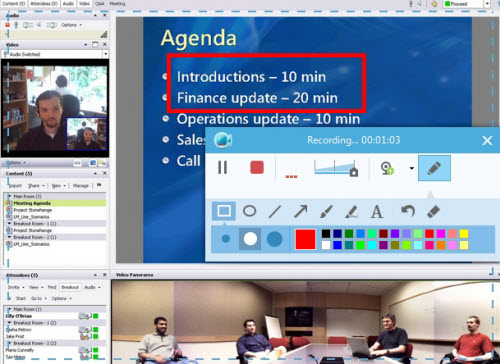Click Start in Attendees toolbar
The height and width of the screenshot is (364, 500).
pyautogui.click(x=21, y=298)
